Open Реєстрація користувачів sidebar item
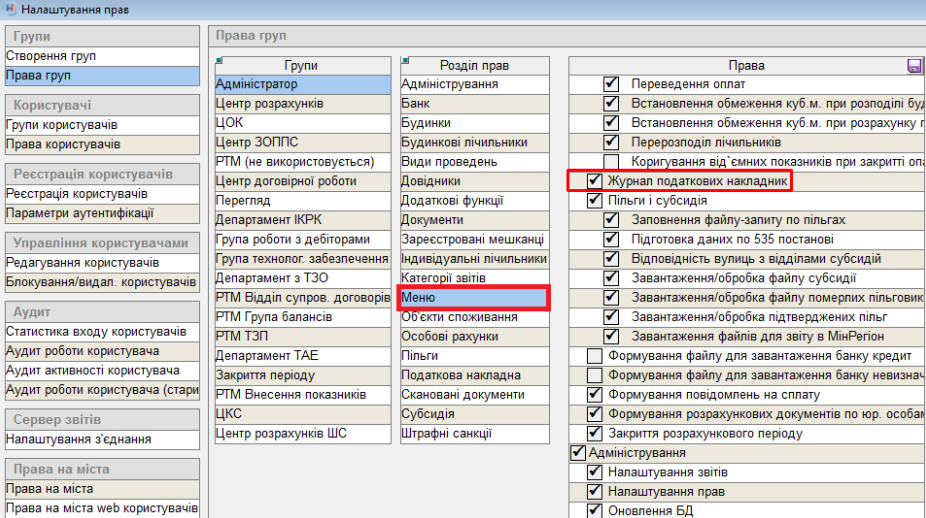The height and width of the screenshot is (518, 926). pos(77,193)
